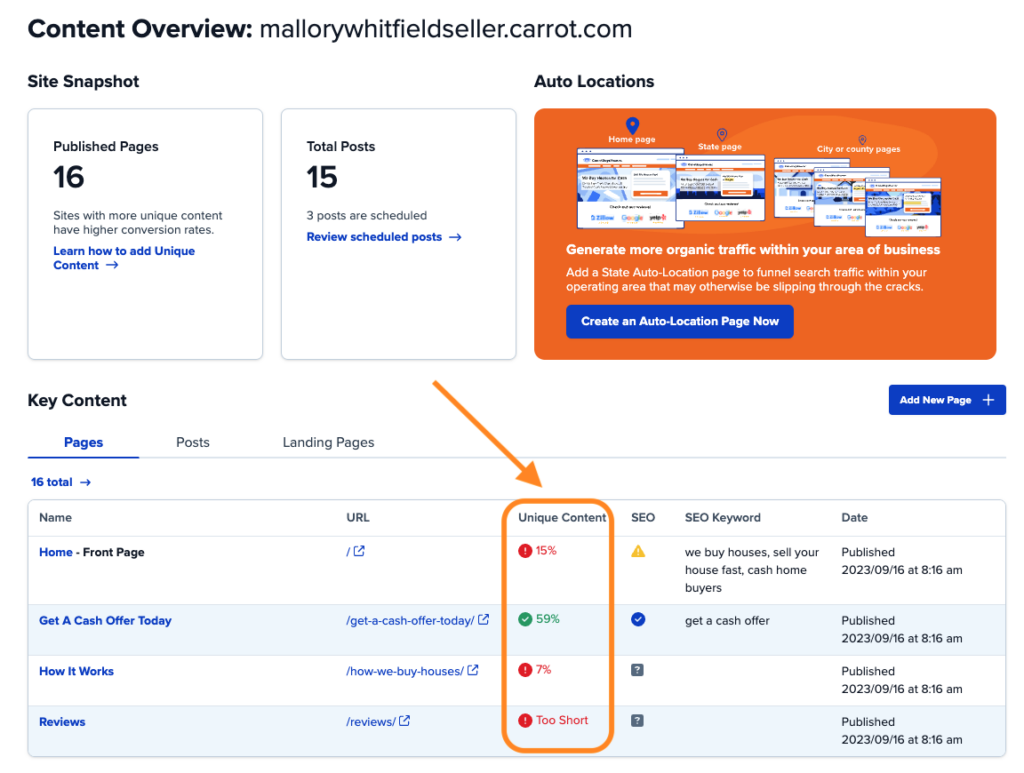Click the Auto Locations heading

pyautogui.click(x=594, y=82)
